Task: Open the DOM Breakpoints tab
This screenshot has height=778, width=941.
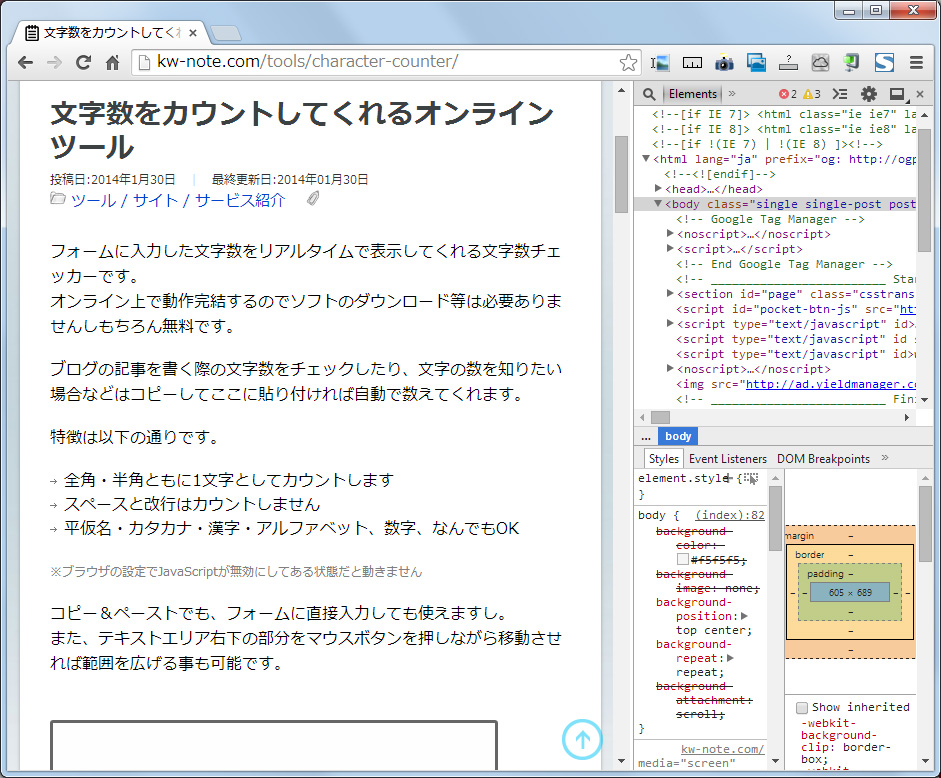Action: 823,459
